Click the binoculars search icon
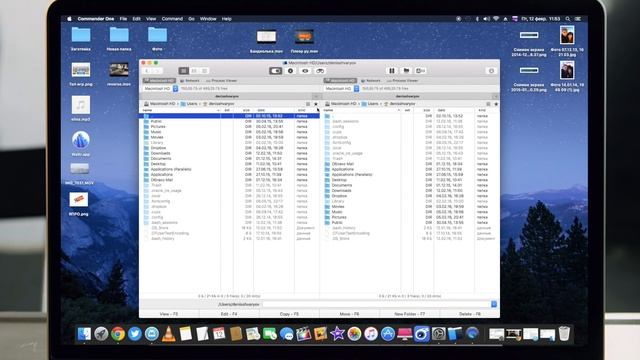 point(320,71)
